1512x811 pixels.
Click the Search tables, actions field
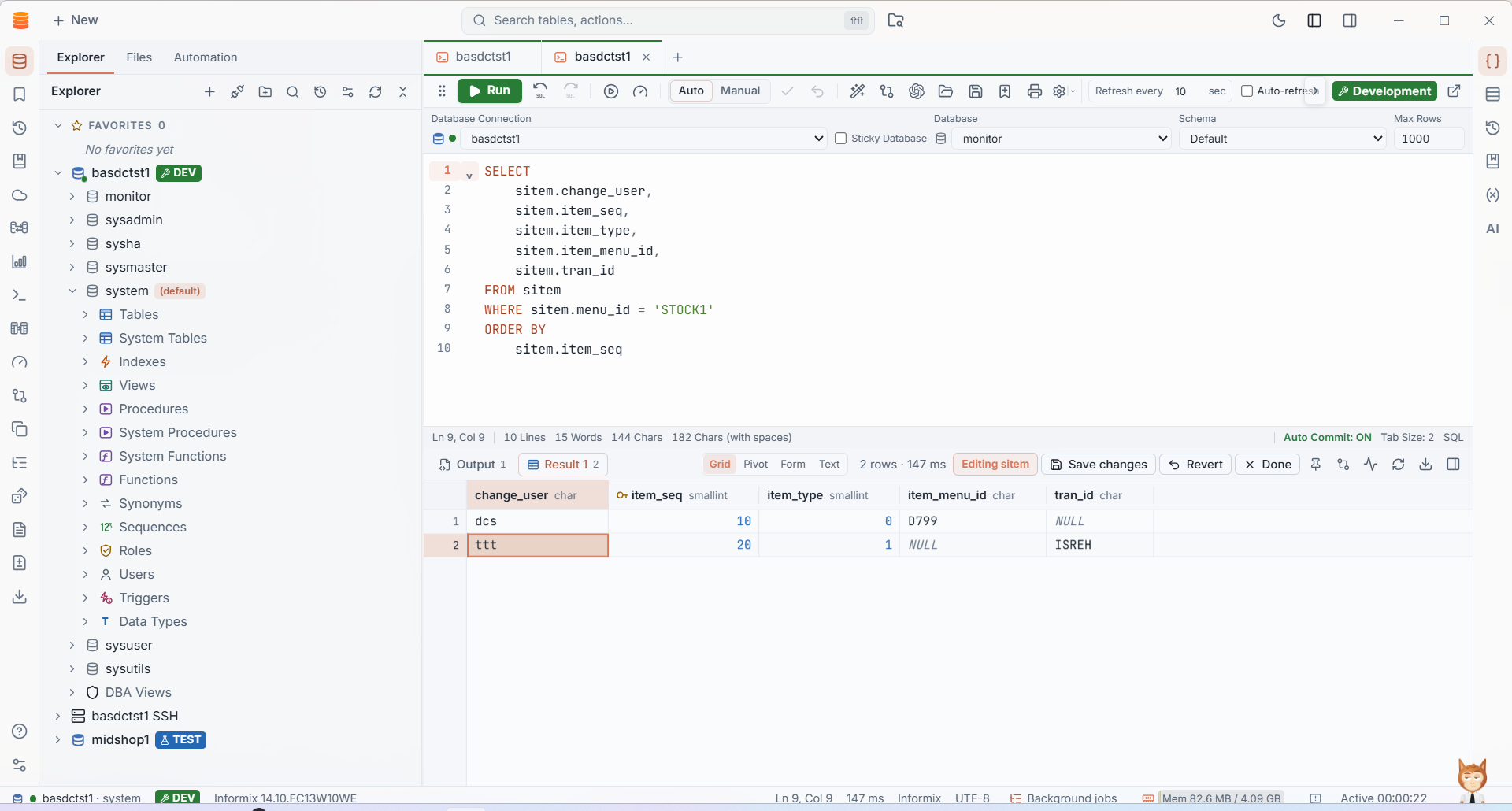pyautogui.click(x=668, y=20)
